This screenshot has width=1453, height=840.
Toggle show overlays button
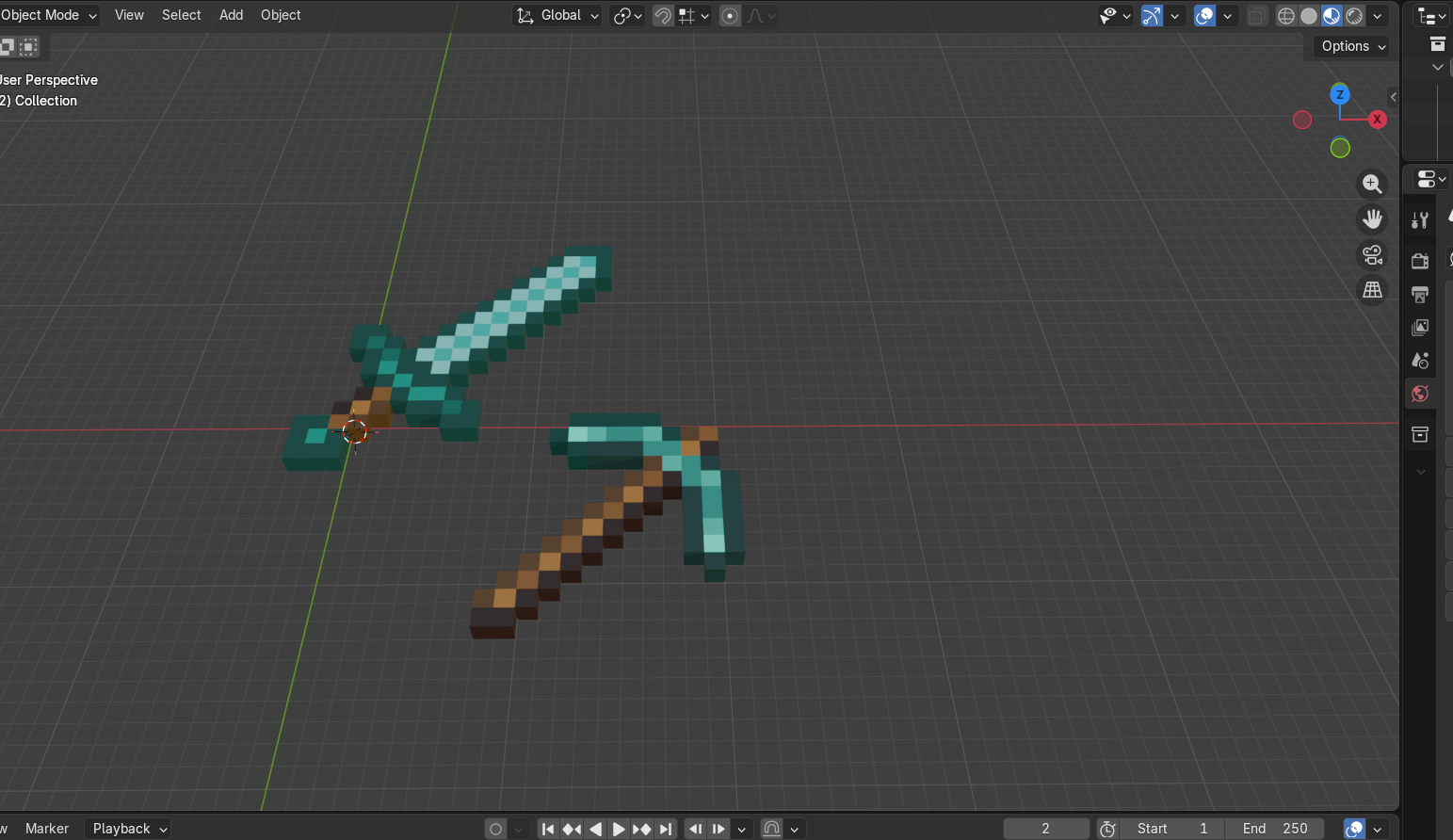[x=1204, y=15]
